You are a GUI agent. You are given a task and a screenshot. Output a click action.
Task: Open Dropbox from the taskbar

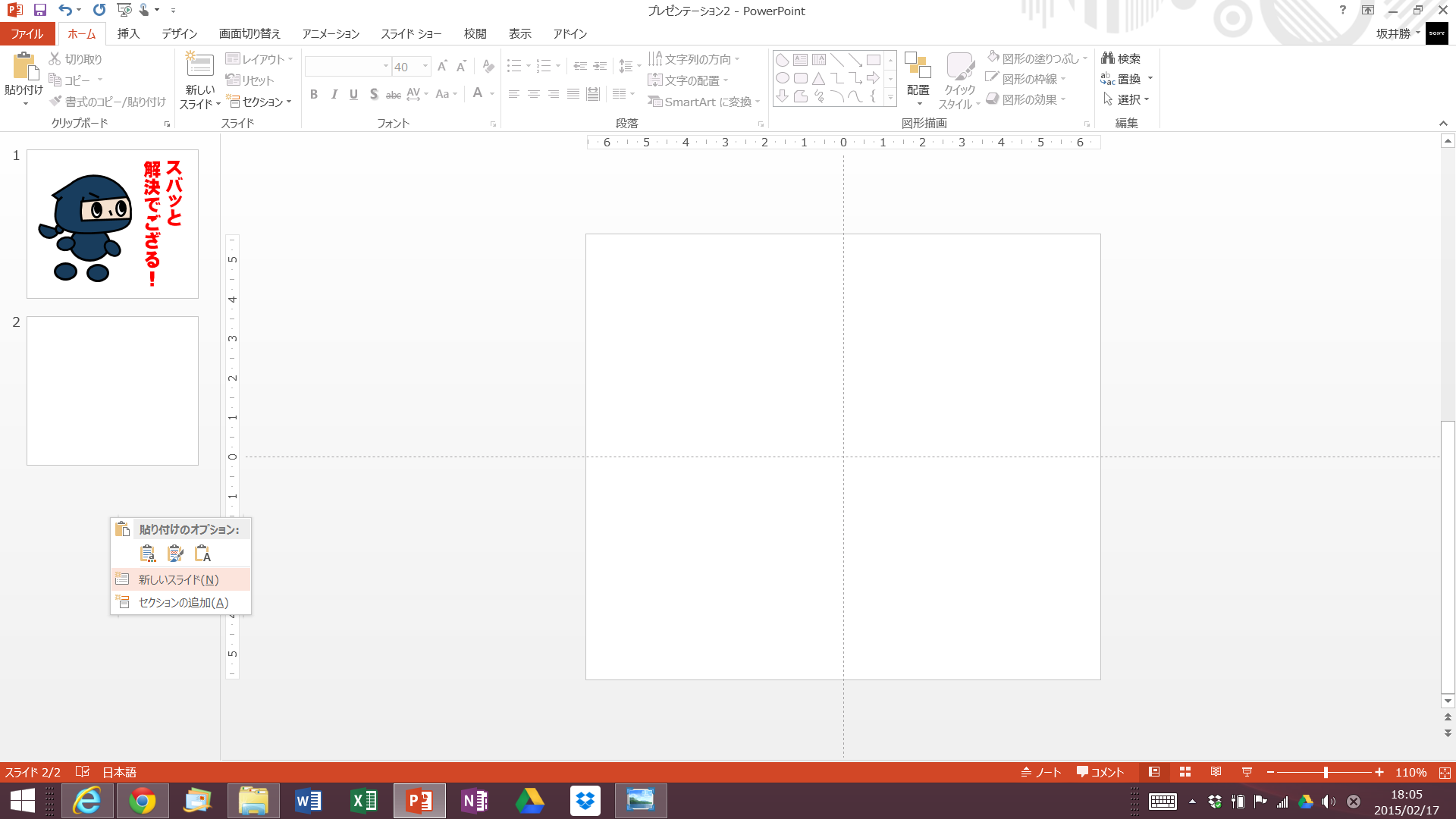(x=585, y=801)
